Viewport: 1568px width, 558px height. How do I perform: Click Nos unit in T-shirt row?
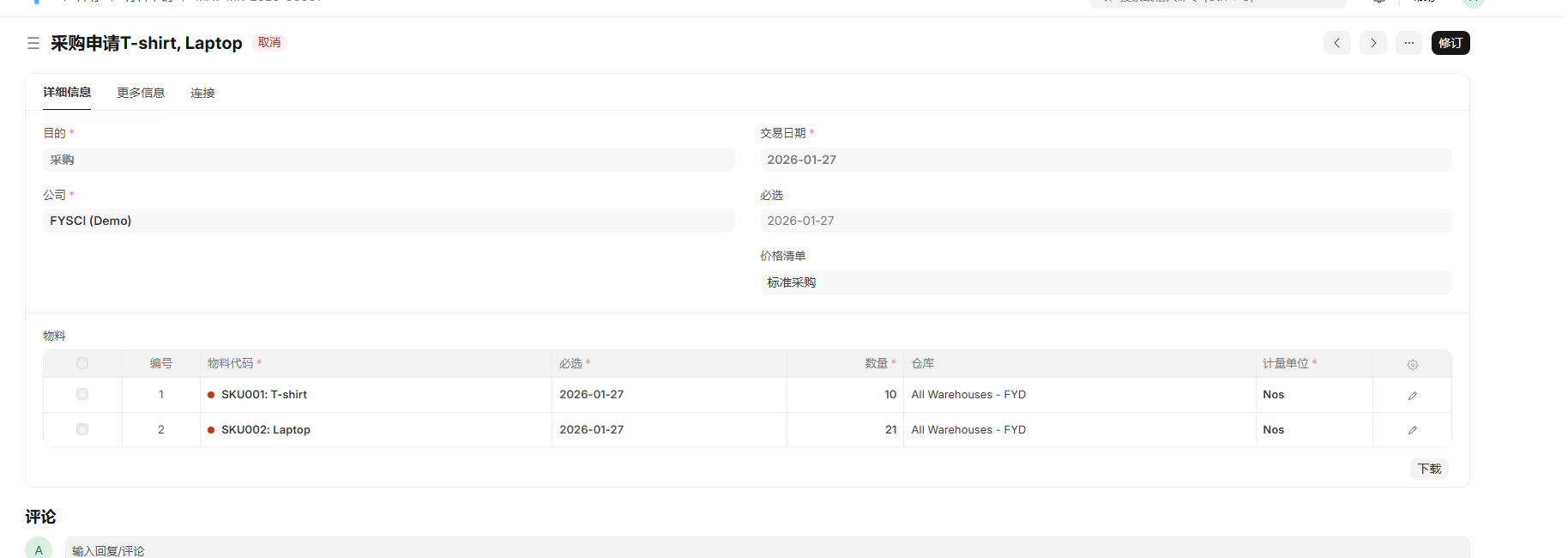click(1273, 394)
